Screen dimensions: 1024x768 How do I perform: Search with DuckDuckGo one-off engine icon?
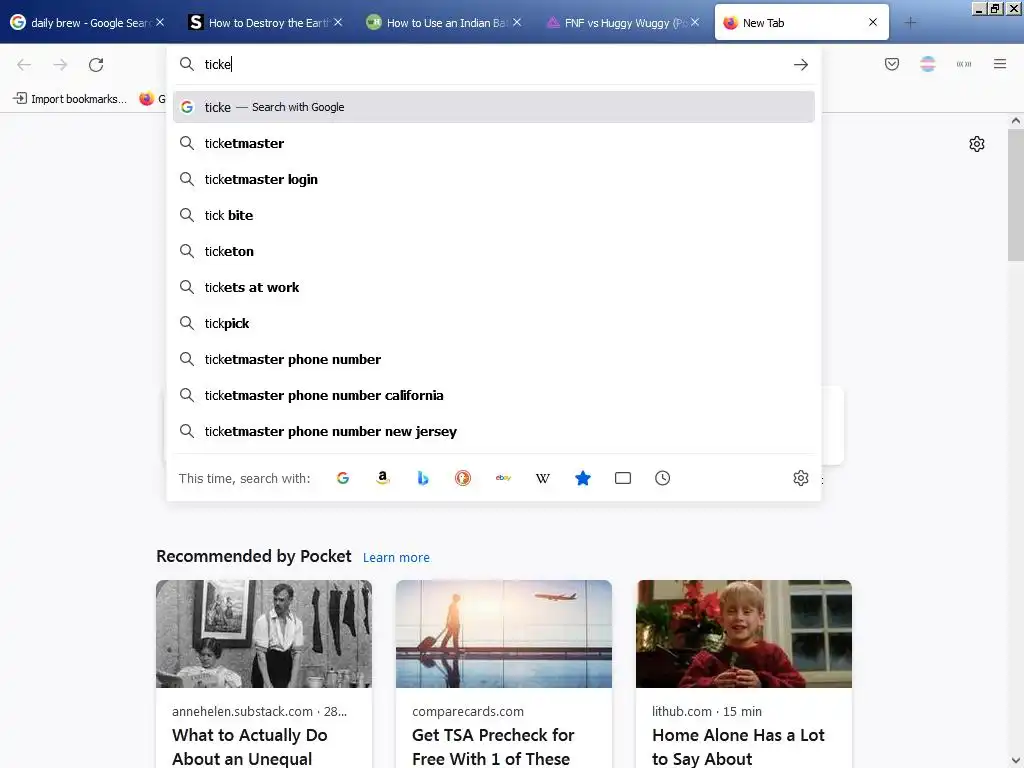click(463, 478)
